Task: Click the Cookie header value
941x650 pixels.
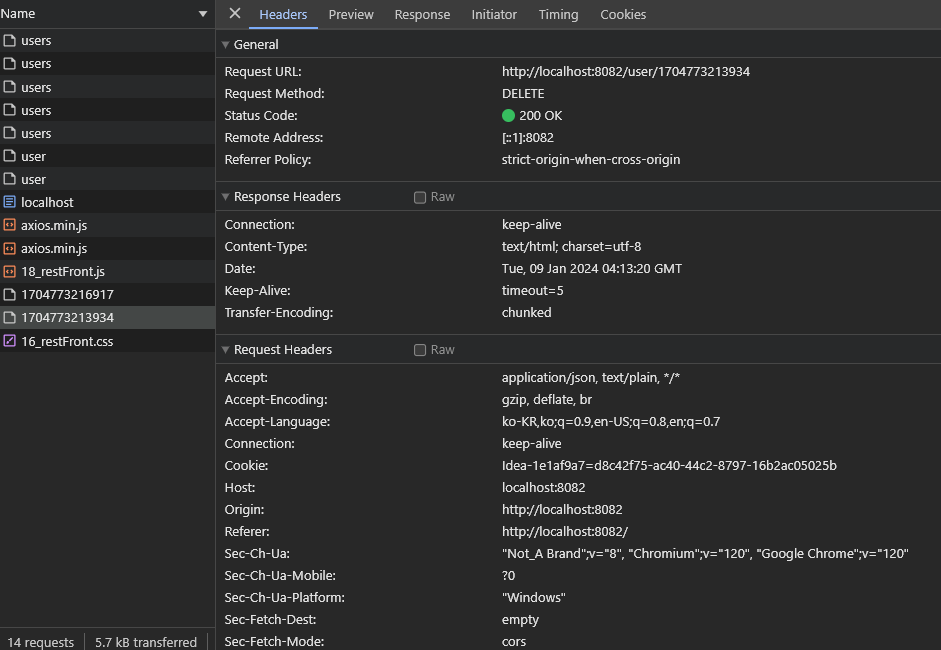Action: (669, 466)
